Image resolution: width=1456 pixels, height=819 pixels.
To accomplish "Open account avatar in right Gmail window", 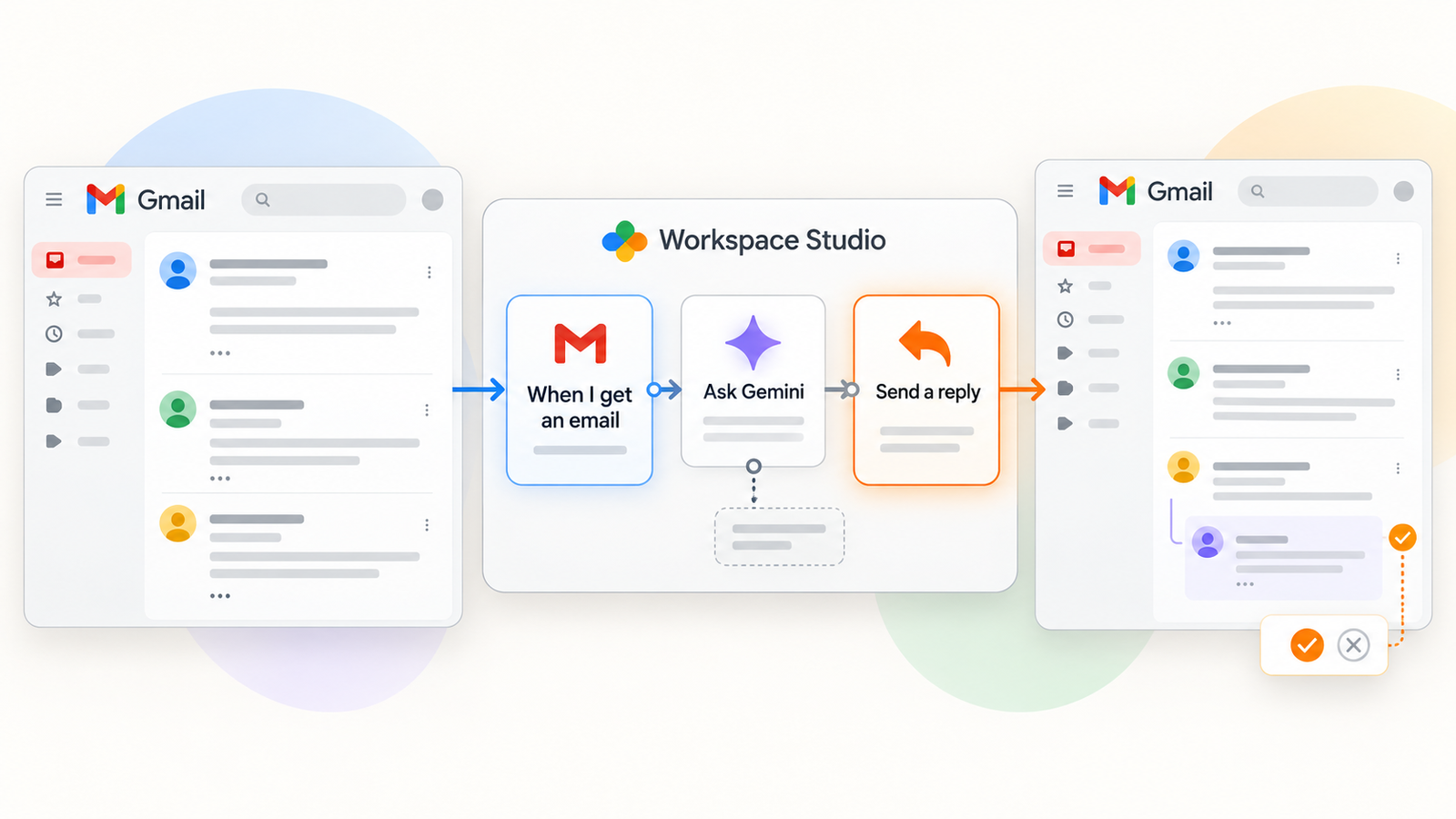I will (1404, 191).
